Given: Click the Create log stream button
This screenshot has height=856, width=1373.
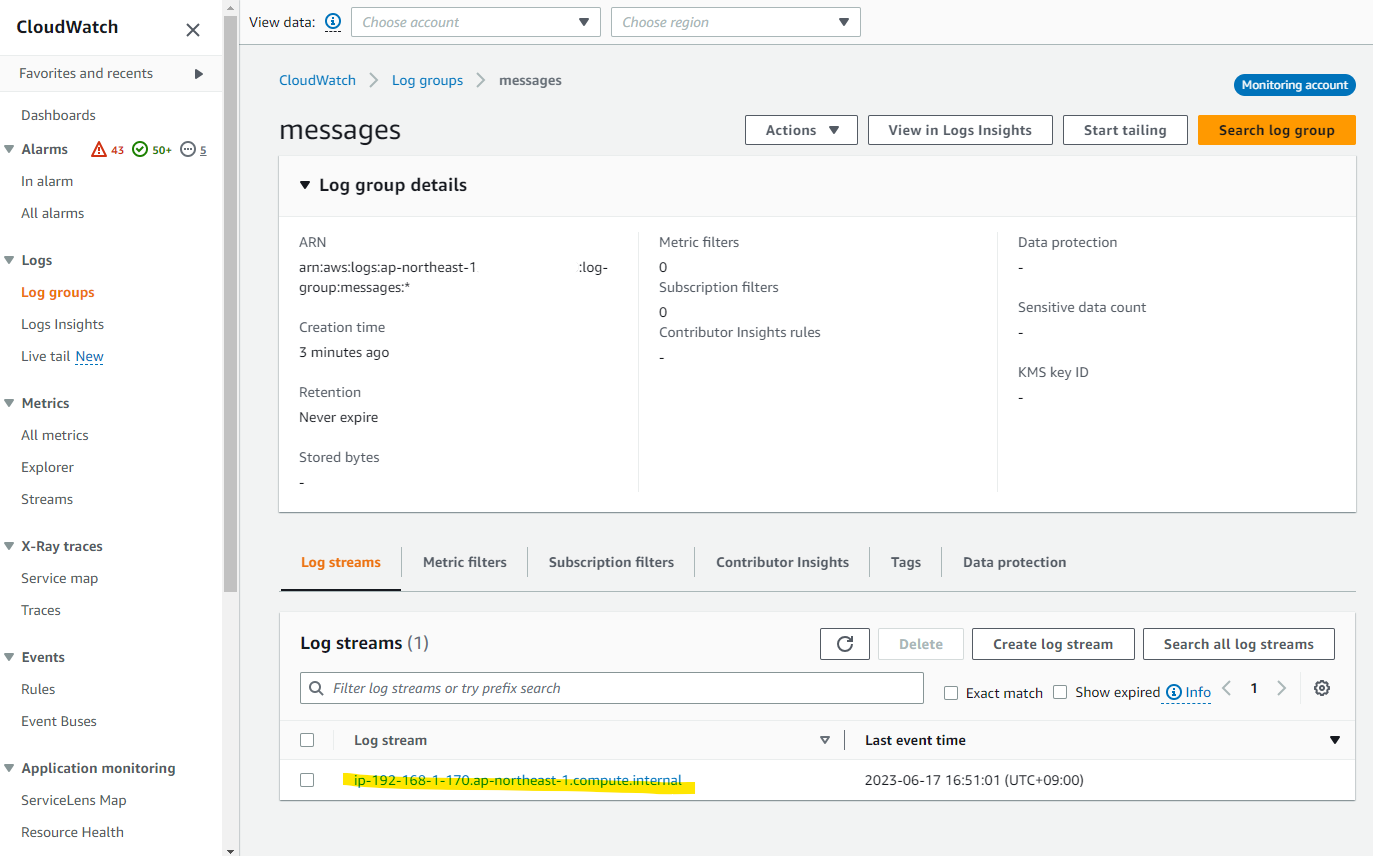Looking at the screenshot, I should [1053, 644].
